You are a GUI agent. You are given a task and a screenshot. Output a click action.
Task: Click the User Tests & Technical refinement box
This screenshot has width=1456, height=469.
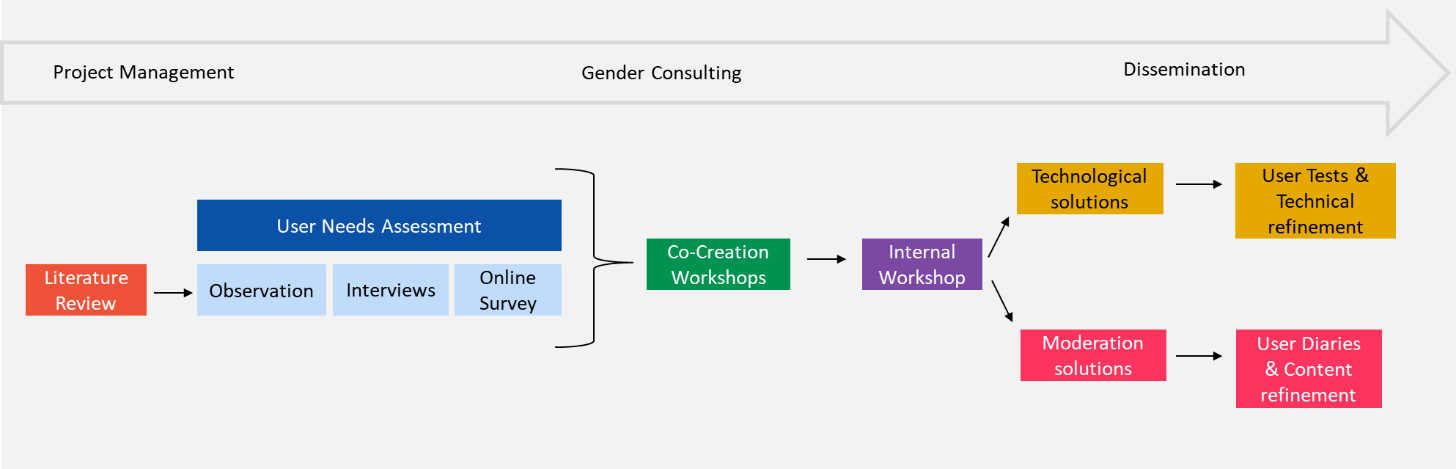pos(1315,201)
